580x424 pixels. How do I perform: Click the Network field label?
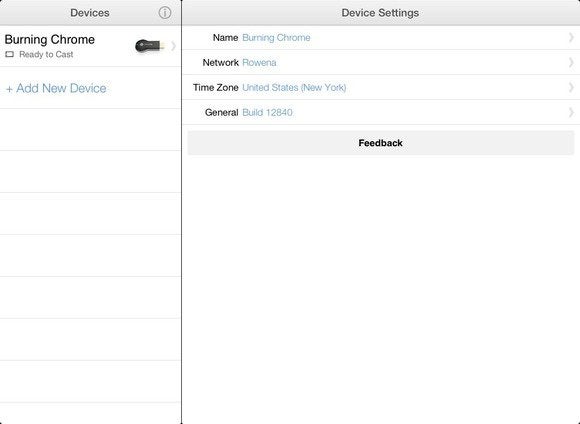[x=220, y=63]
